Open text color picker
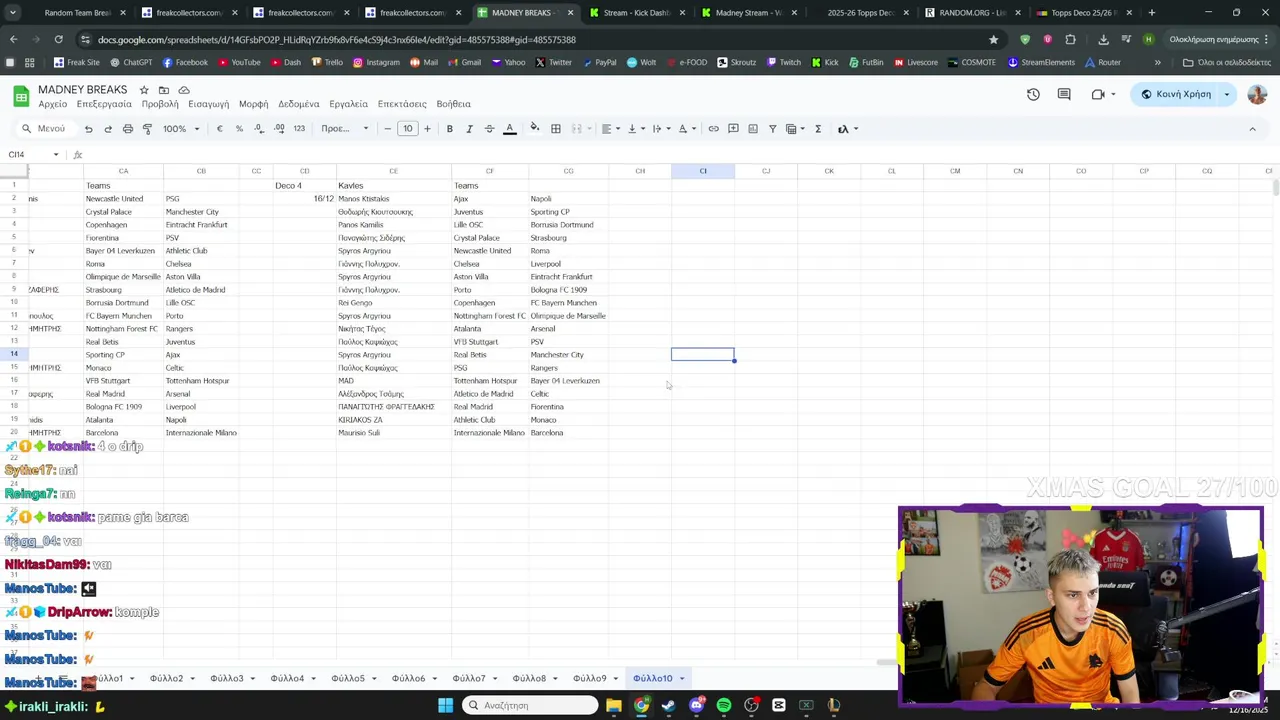1280x720 pixels. click(x=509, y=129)
